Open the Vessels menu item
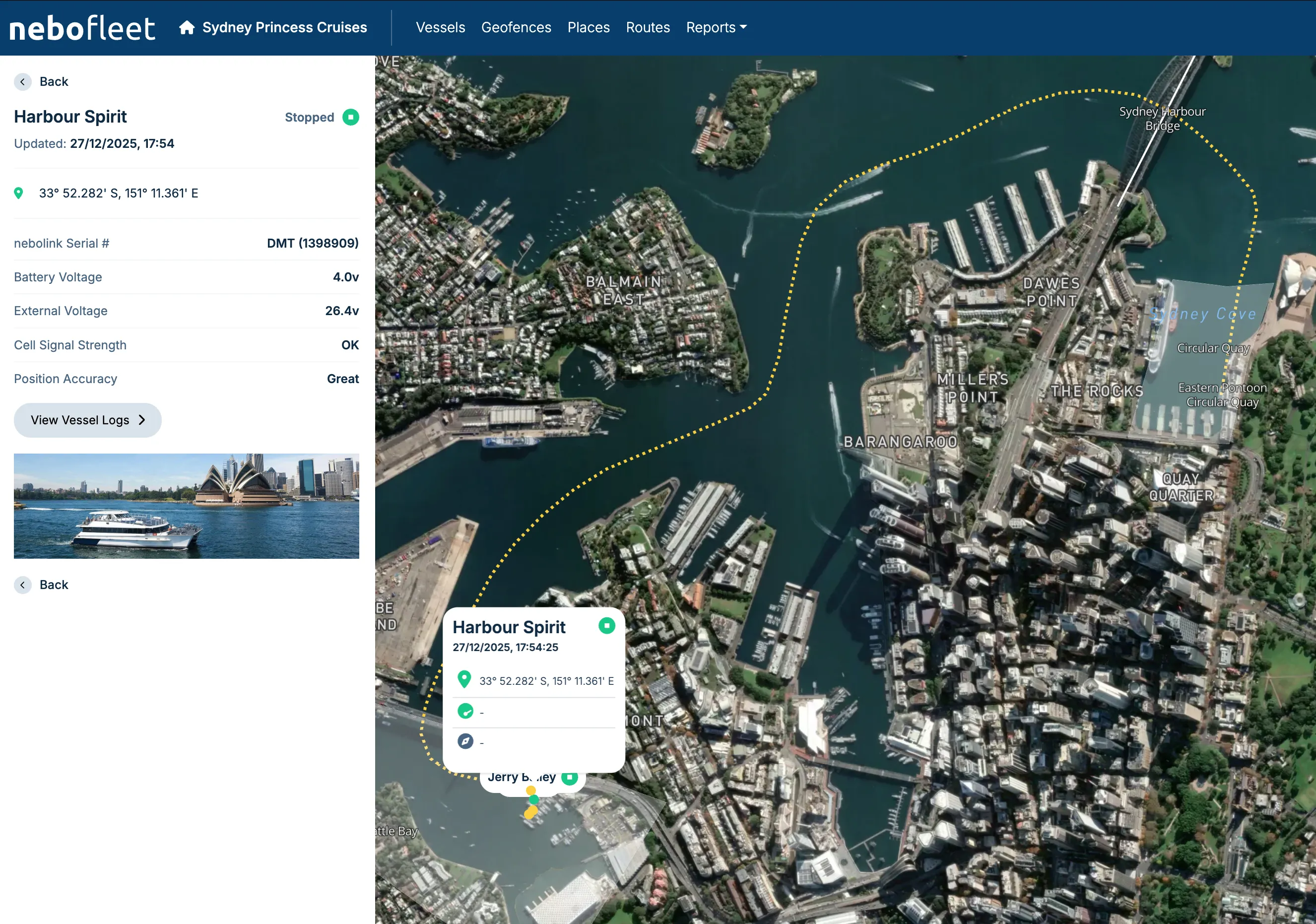1316x924 pixels. [440, 27]
